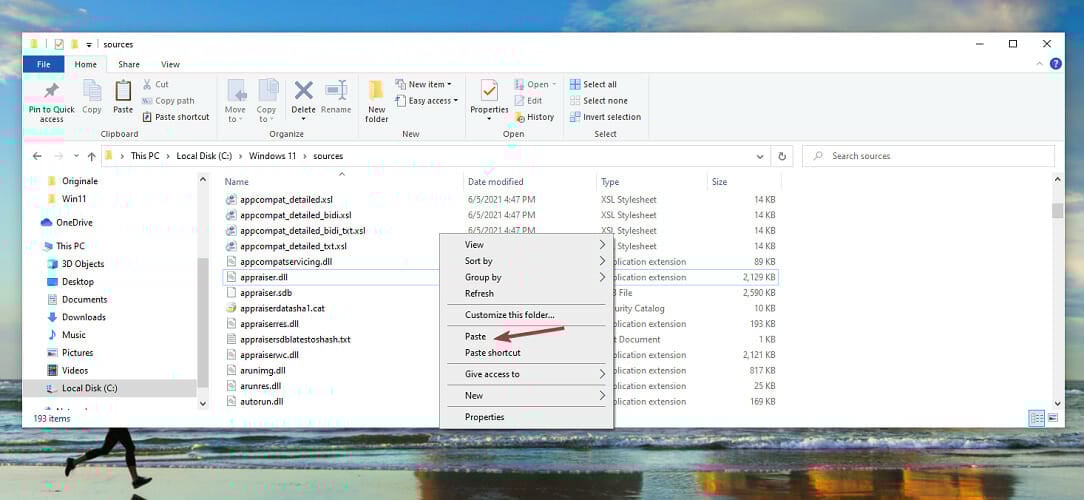Click Select all in the ribbon

(x=593, y=84)
